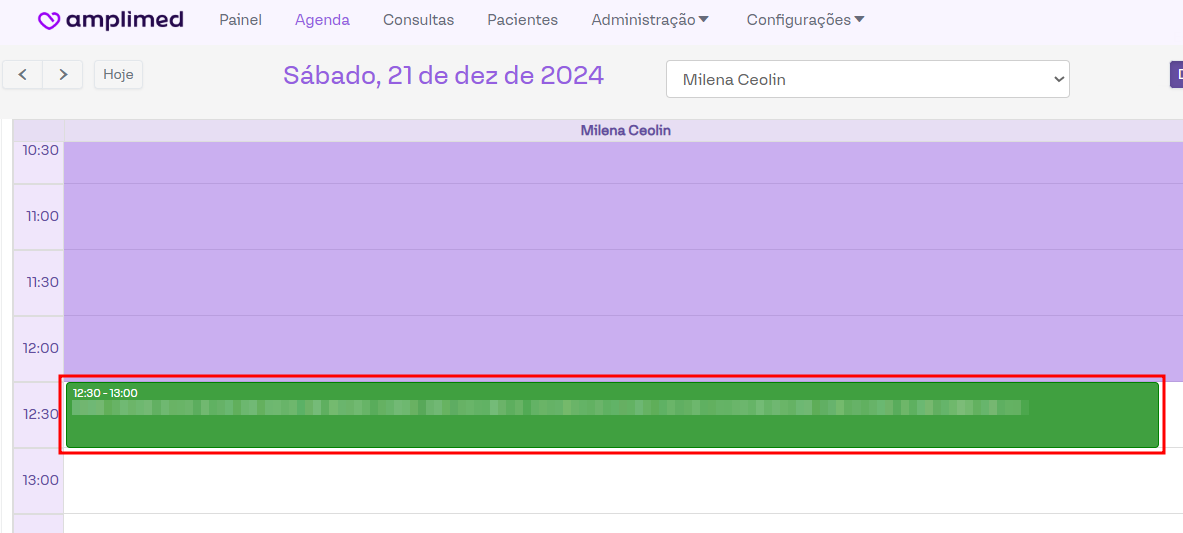Go to previous day with left arrow

23,75
